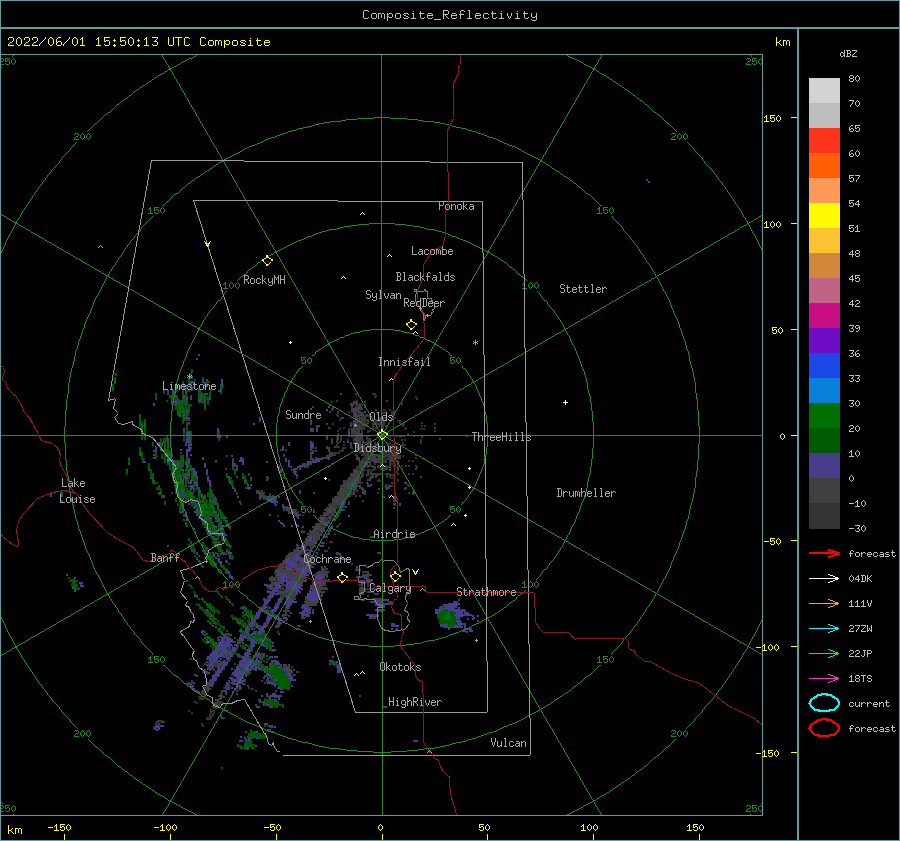The width and height of the screenshot is (900, 841).
Task: Click the Lacombe city label
Action: pos(432,251)
